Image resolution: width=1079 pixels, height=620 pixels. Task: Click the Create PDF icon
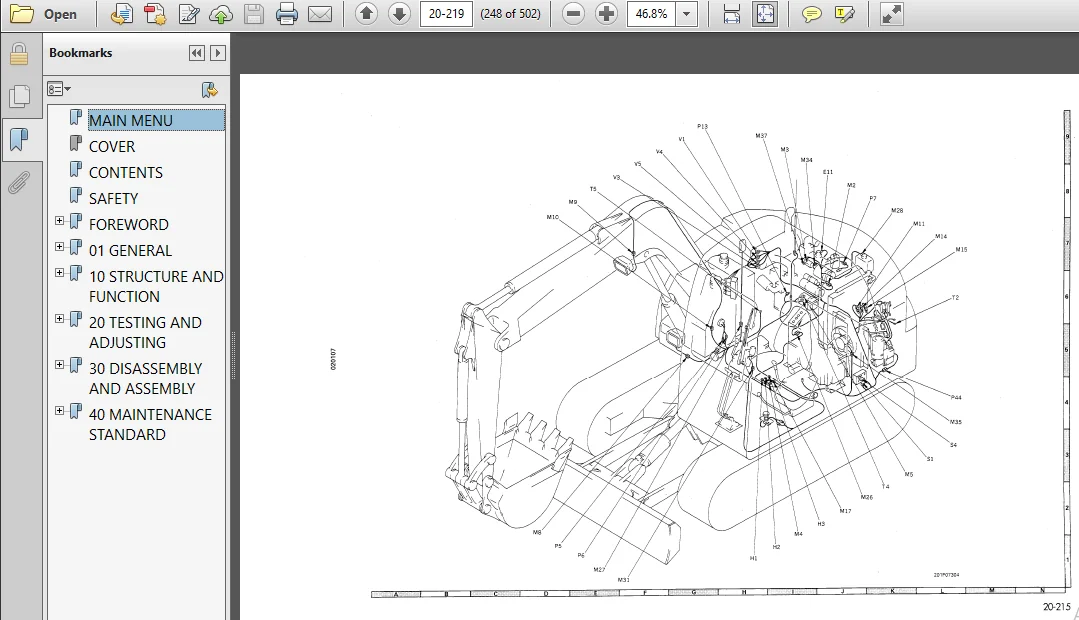click(155, 14)
